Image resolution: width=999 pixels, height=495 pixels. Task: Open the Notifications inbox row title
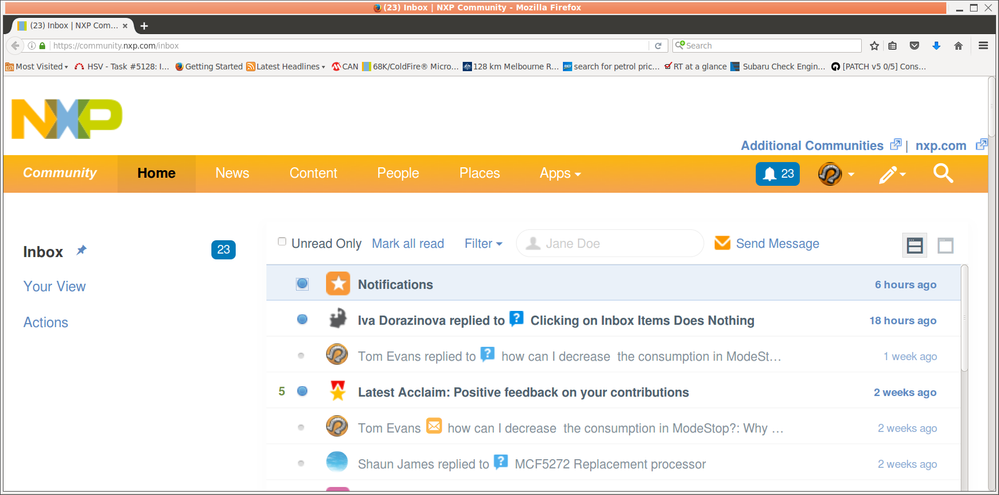[396, 285]
